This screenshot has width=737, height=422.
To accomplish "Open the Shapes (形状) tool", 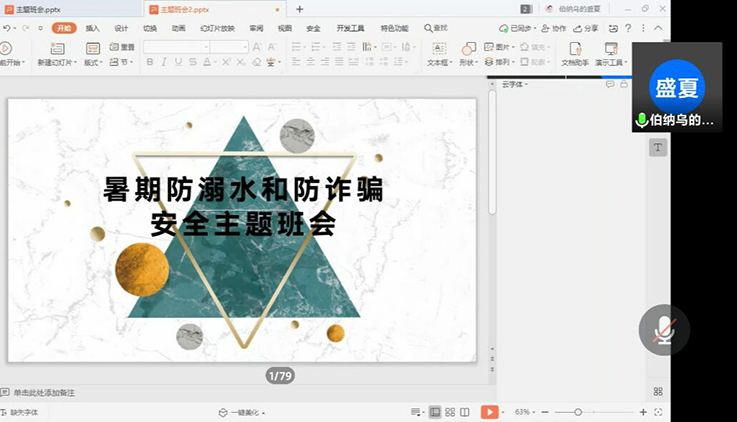I will (467, 48).
